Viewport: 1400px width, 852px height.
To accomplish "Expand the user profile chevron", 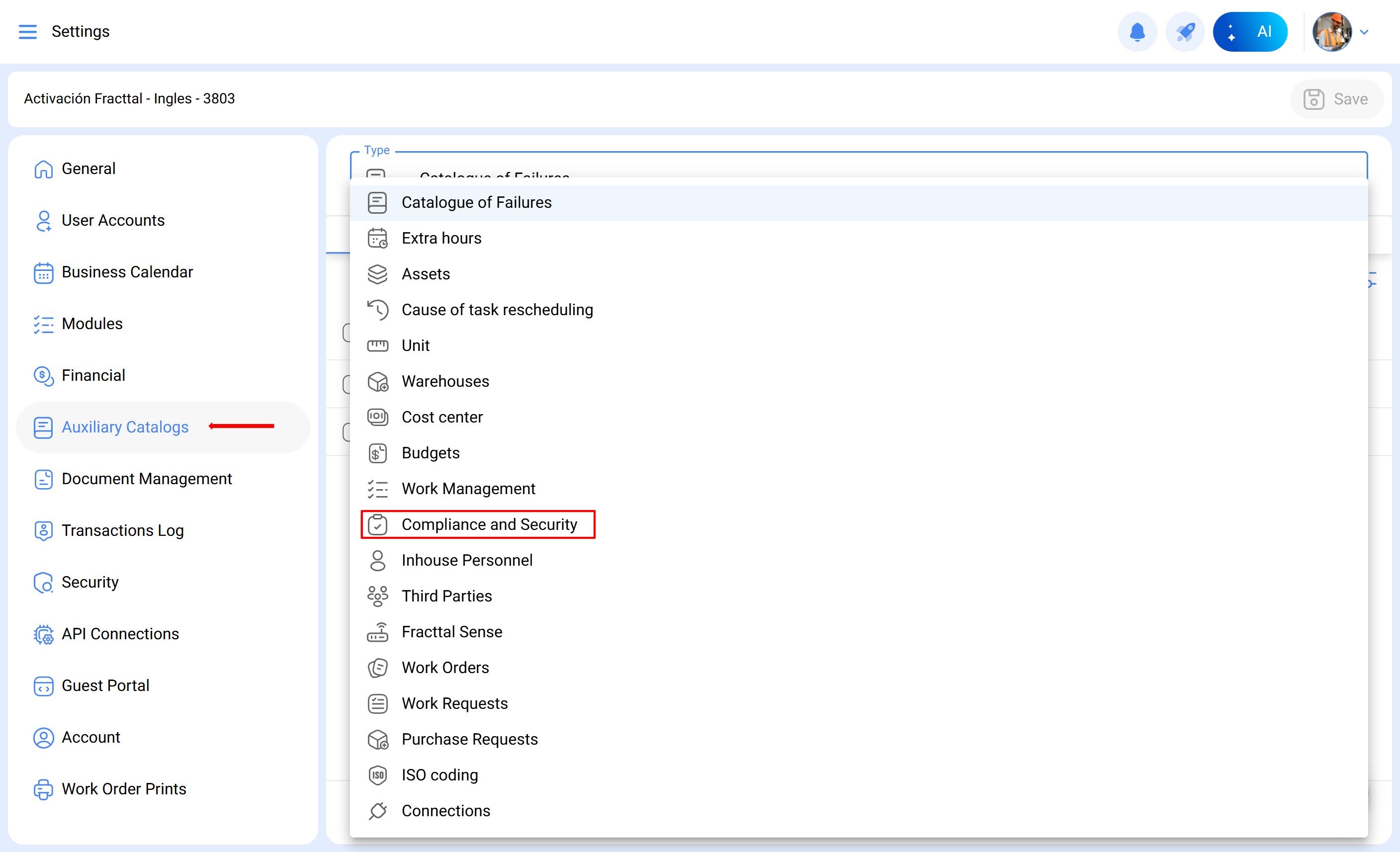I will click(x=1364, y=32).
